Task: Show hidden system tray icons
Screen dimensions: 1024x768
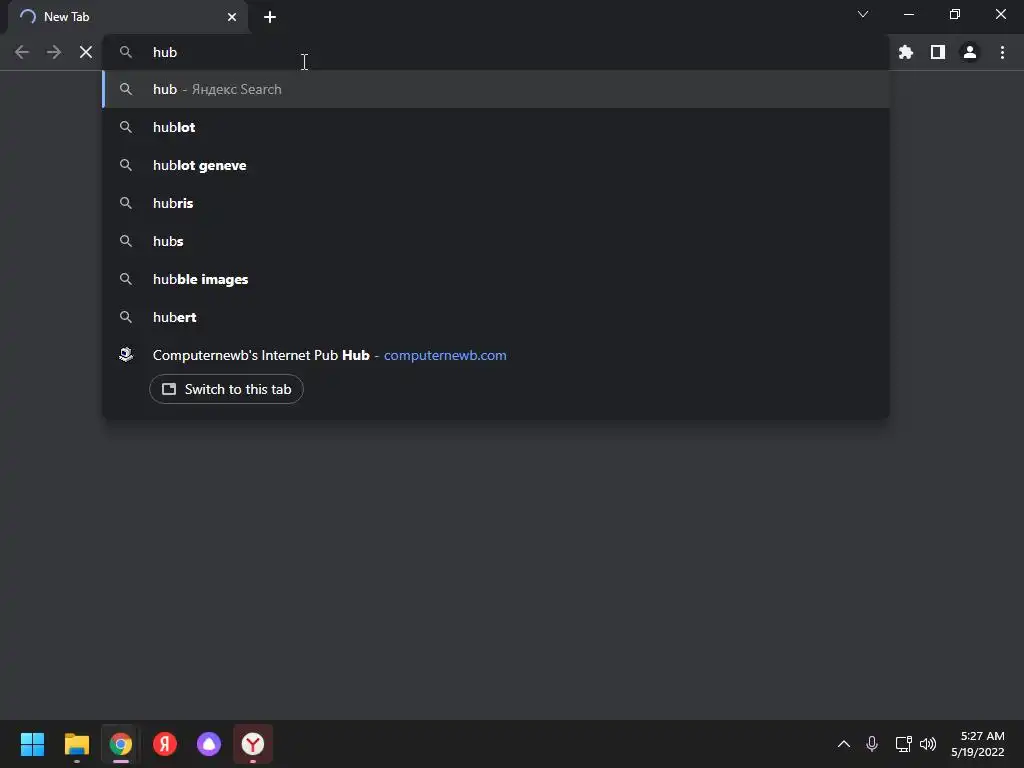Action: (844, 744)
